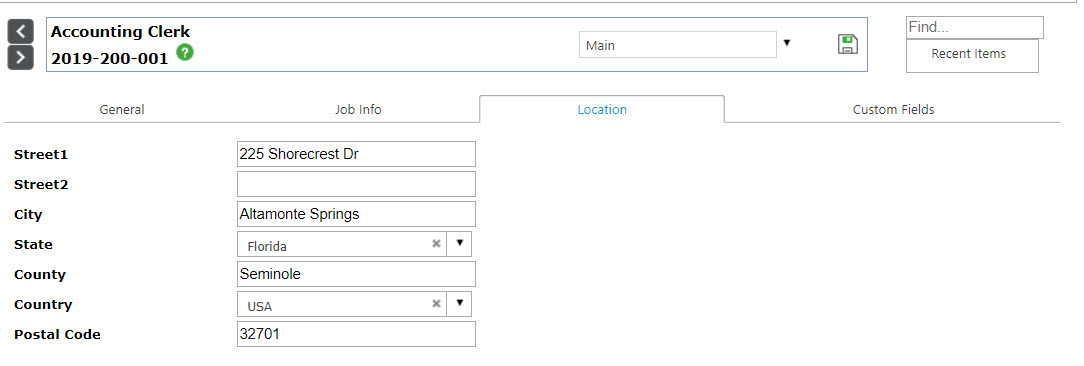Image resolution: width=1084 pixels, height=366 pixels.
Task: Switch to the General tab
Action: click(x=122, y=109)
